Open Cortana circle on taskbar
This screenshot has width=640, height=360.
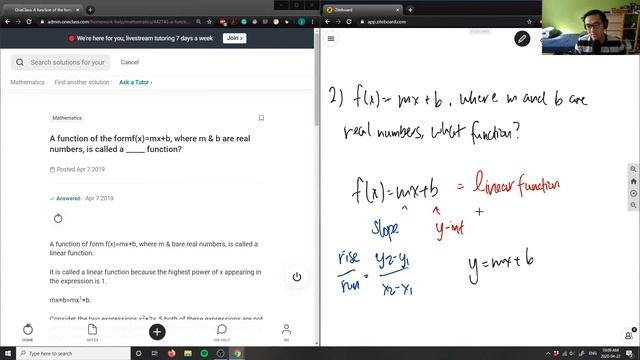138,353
